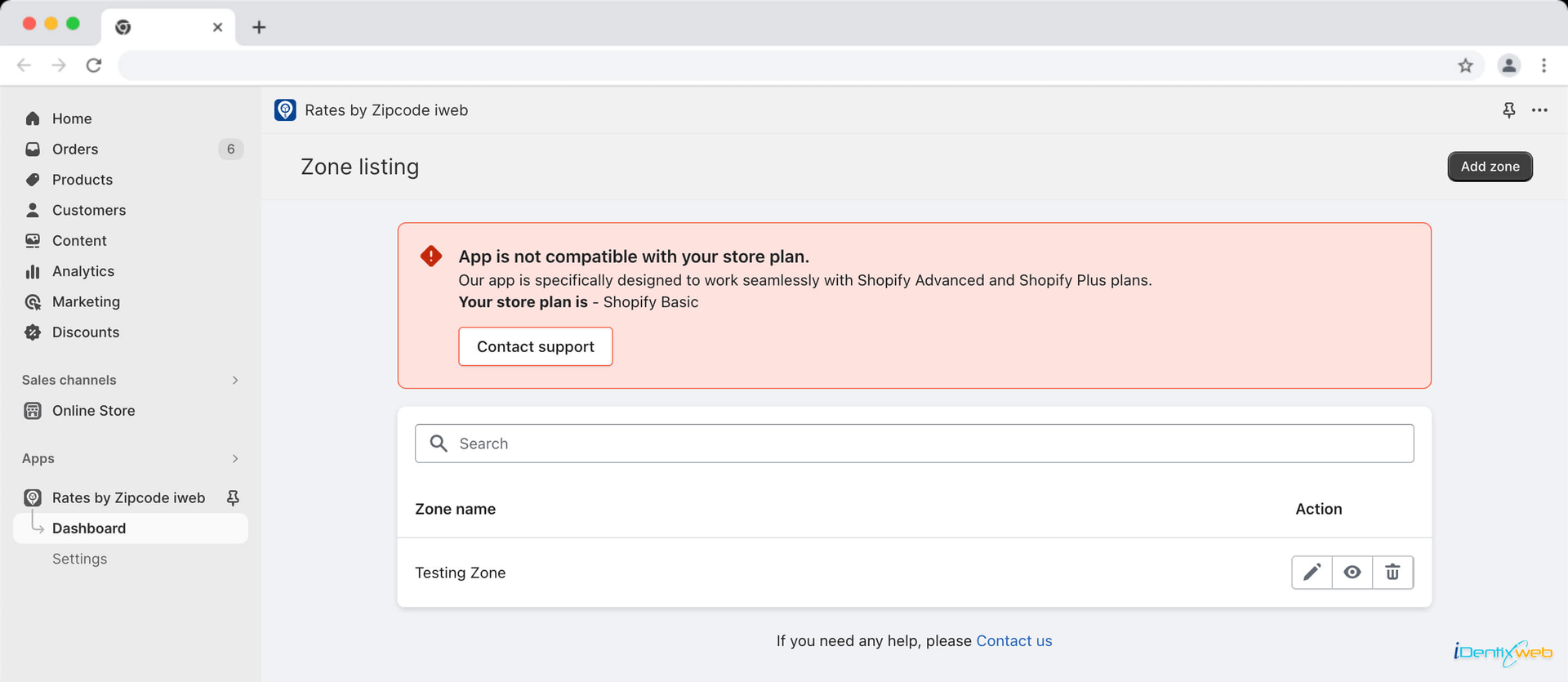
Task: Click the Shopify Basic plan text
Action: [x=651, y=302]
